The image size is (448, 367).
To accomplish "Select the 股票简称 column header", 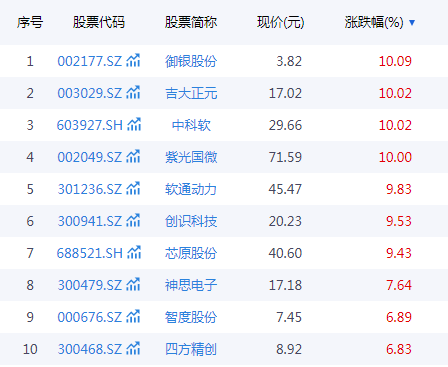I will (191, 22).
